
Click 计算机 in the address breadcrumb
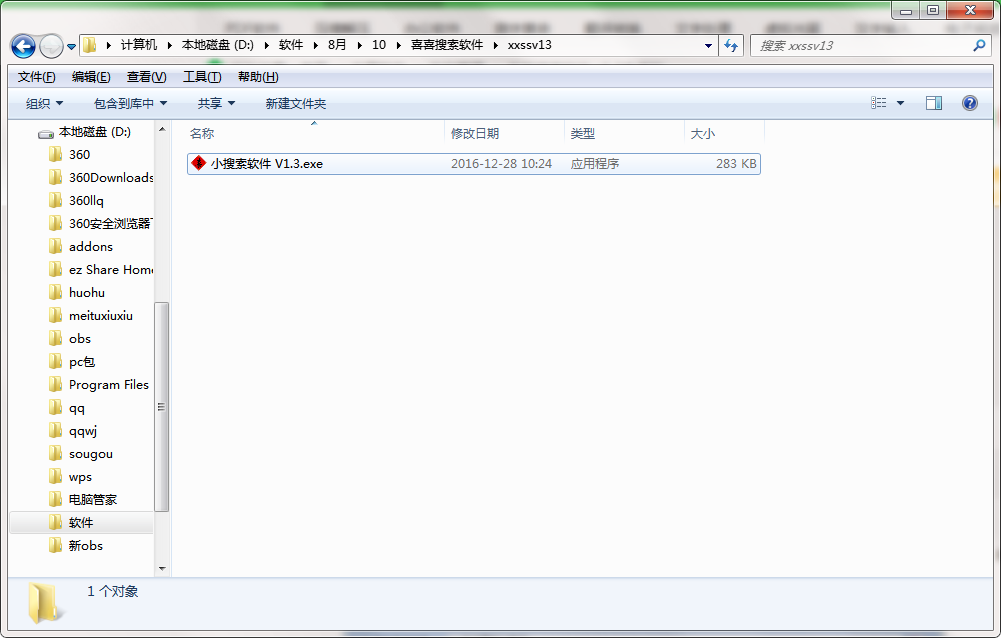pyautogui.click(x=139, y=45)
